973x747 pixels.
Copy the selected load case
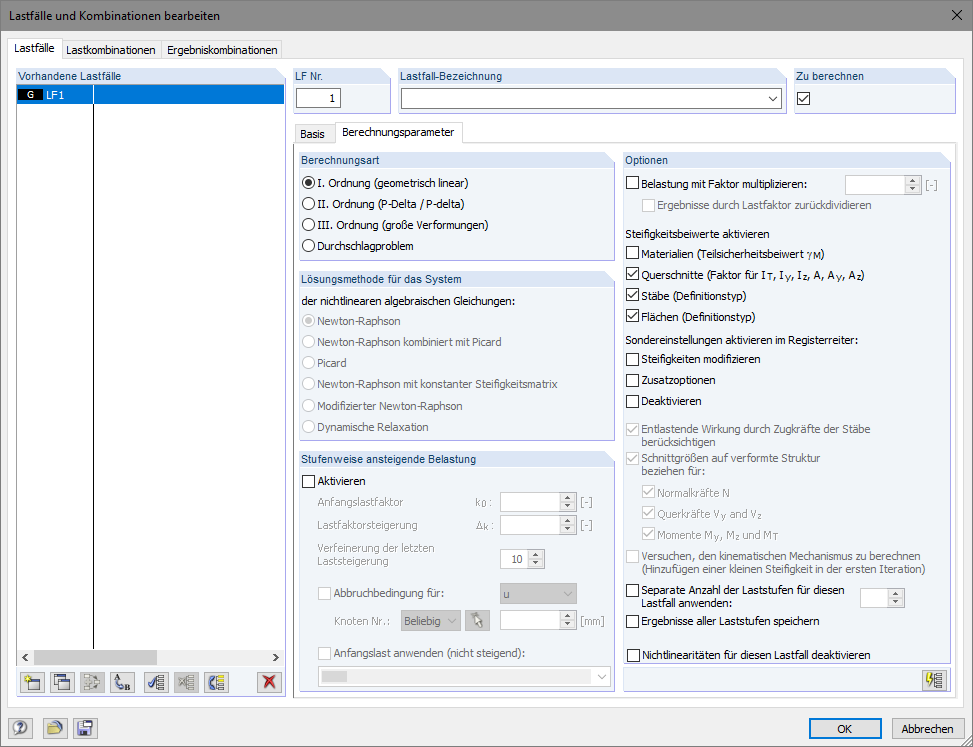[61, 682]
